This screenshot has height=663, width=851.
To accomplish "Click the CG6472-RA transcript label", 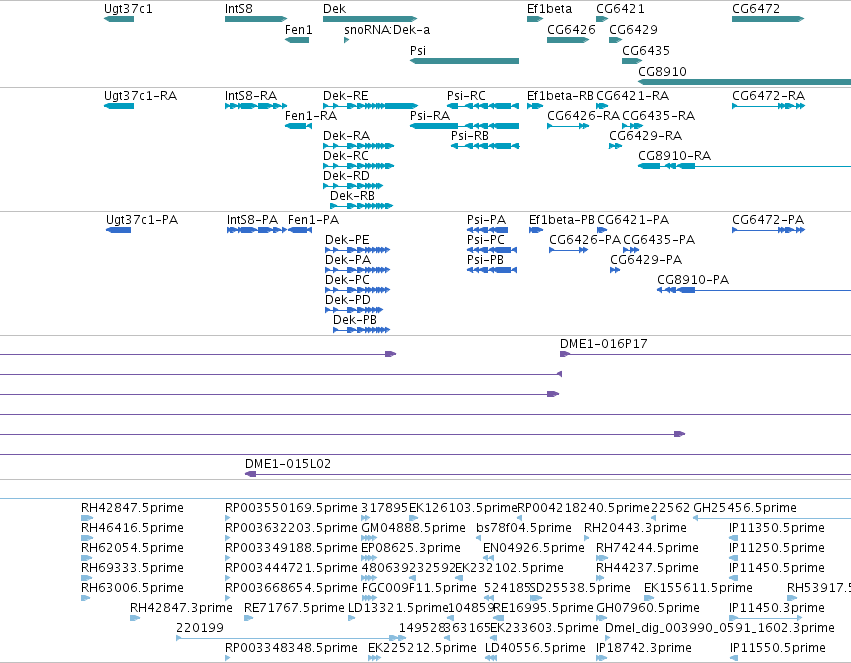I will pyautogui.click(x=768, y=96).
